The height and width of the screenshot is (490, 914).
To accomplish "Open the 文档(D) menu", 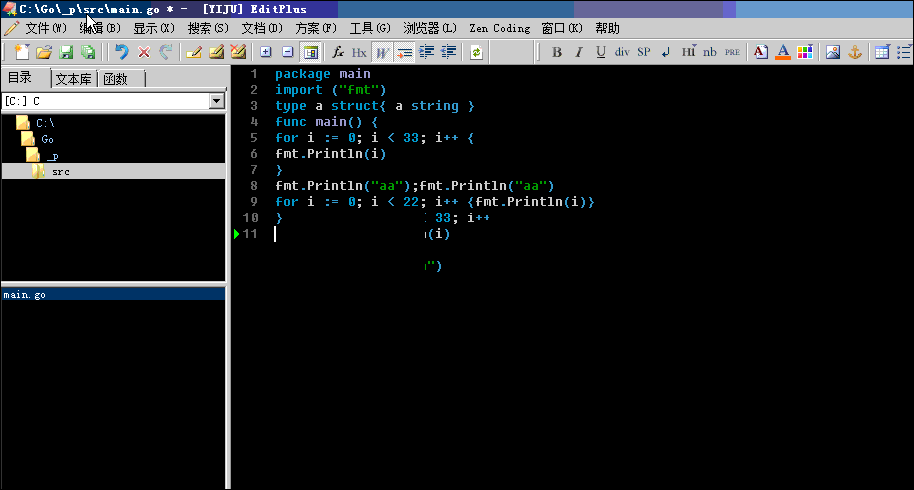I will pyautogui.click(x=262, y=29).
